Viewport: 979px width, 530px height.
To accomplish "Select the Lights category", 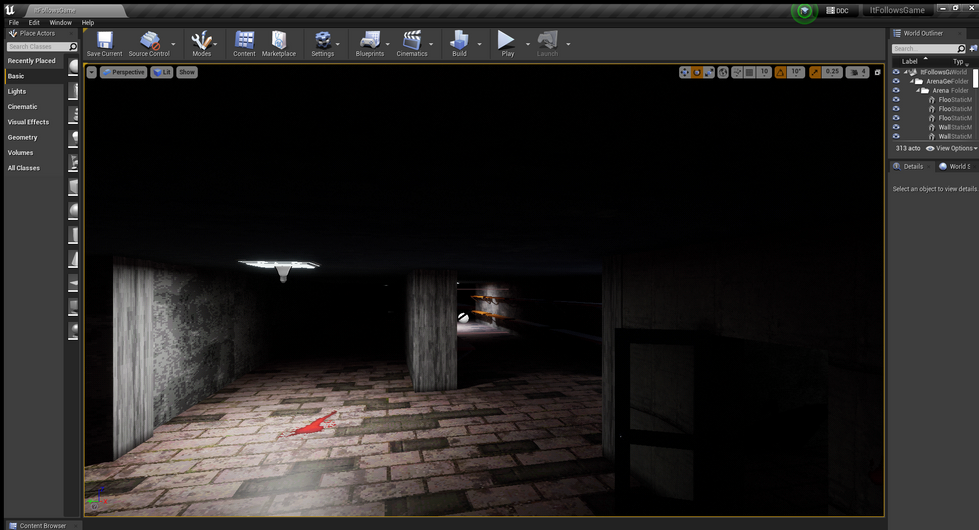I will coord(17,92).
